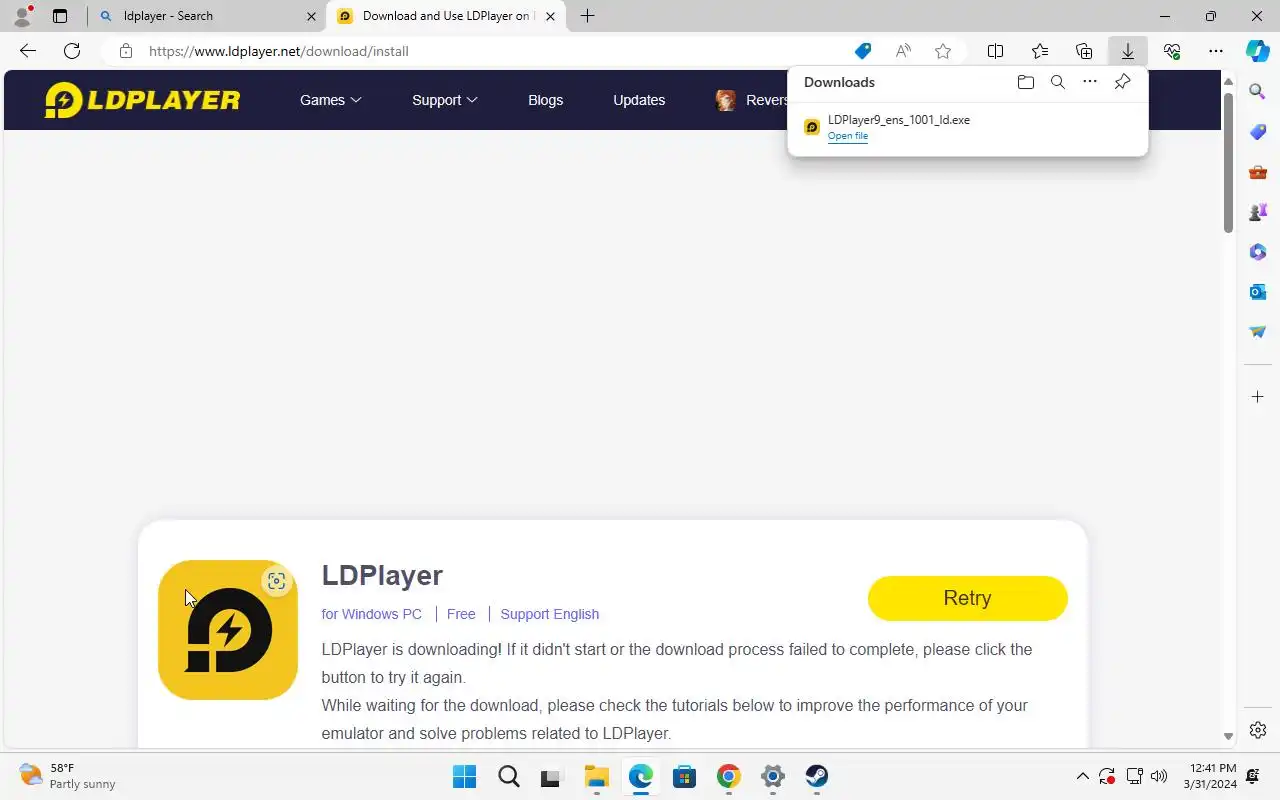The width and height of the screenshot is (1280, 800).
Task: Click the Downloads toolbar button
Action: pos(1127,51)
